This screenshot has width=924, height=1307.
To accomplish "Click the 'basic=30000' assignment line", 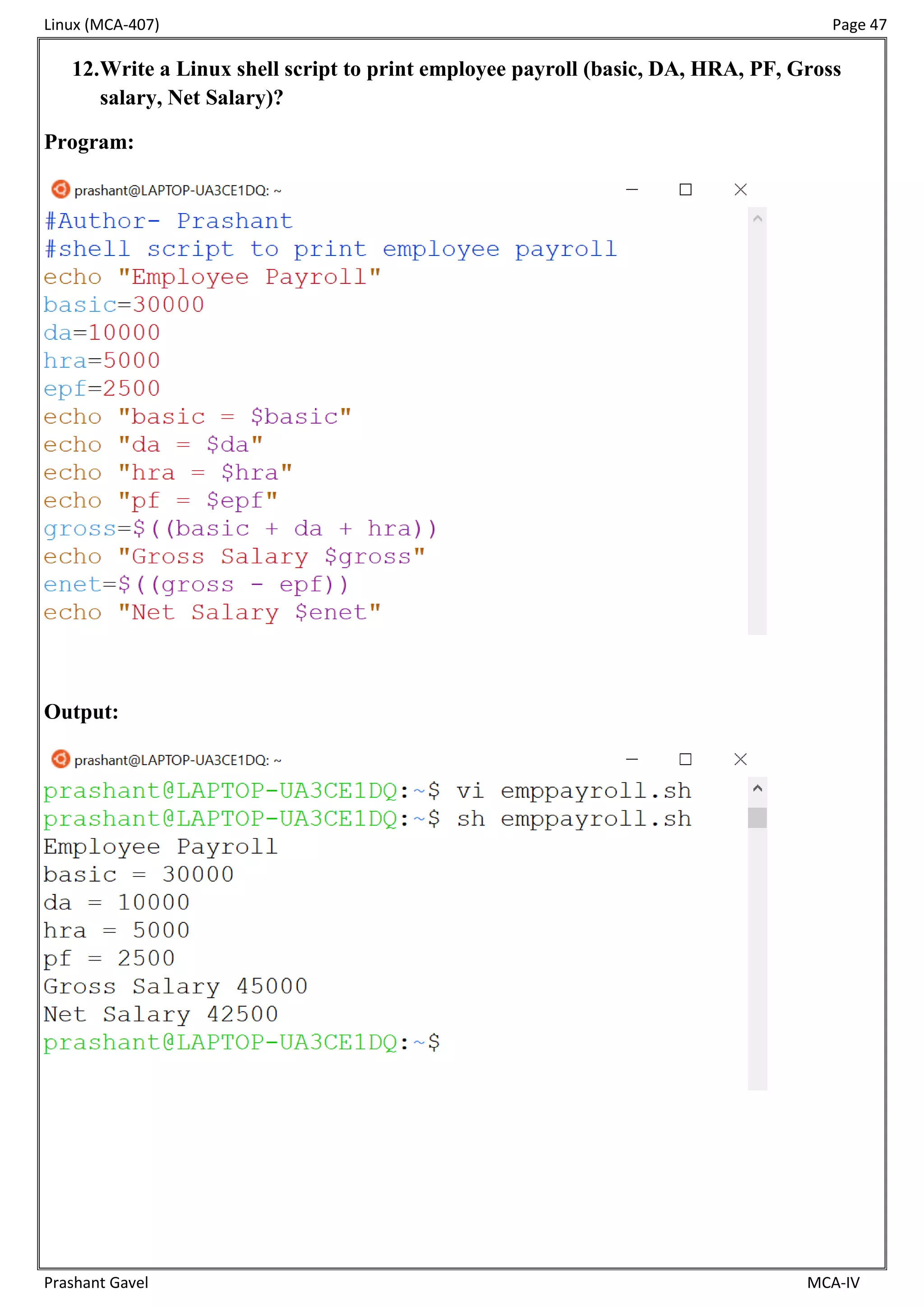I will point(124,305).
